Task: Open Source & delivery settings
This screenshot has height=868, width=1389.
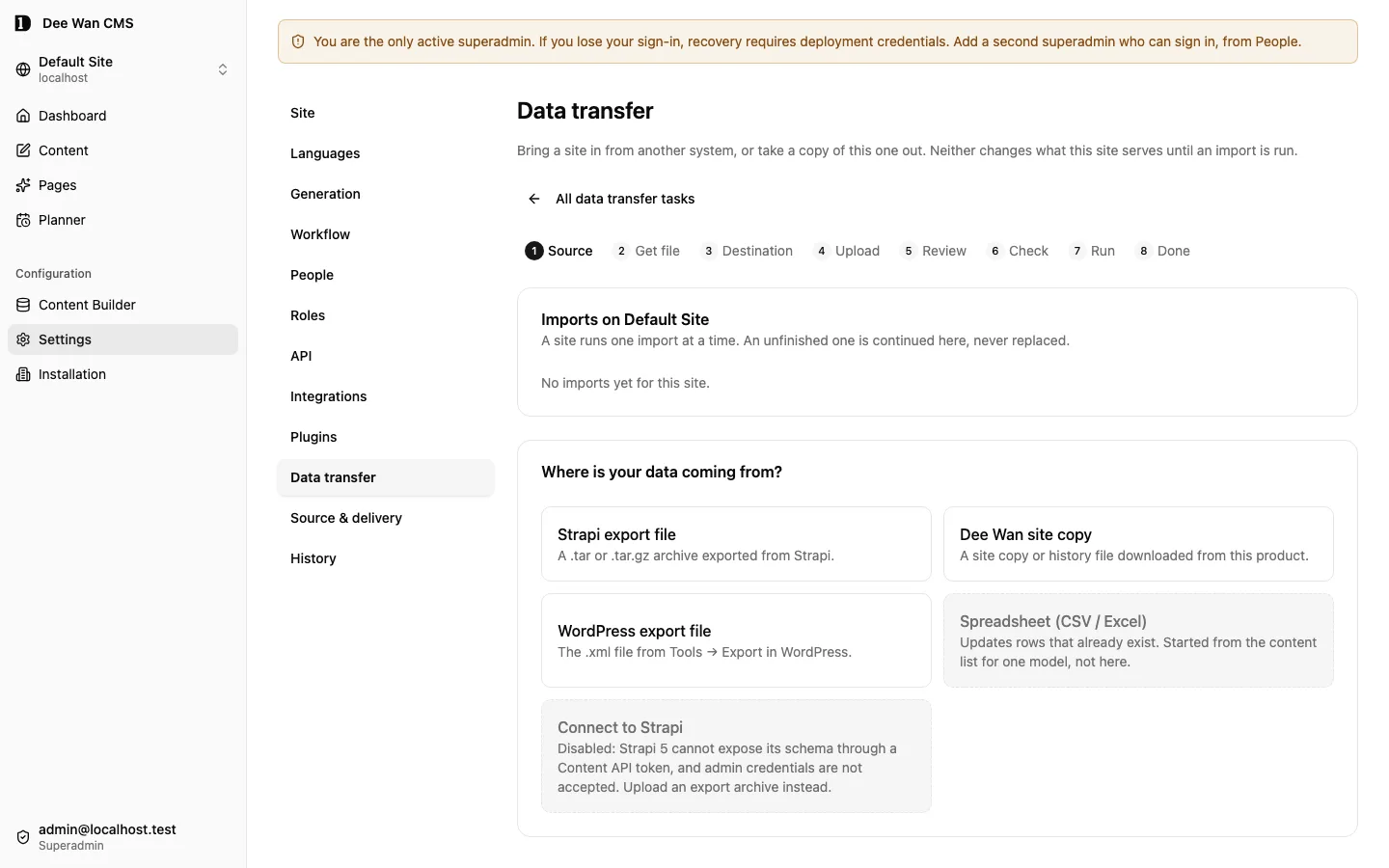Action: pyautogui.click(x=386, y=518)
